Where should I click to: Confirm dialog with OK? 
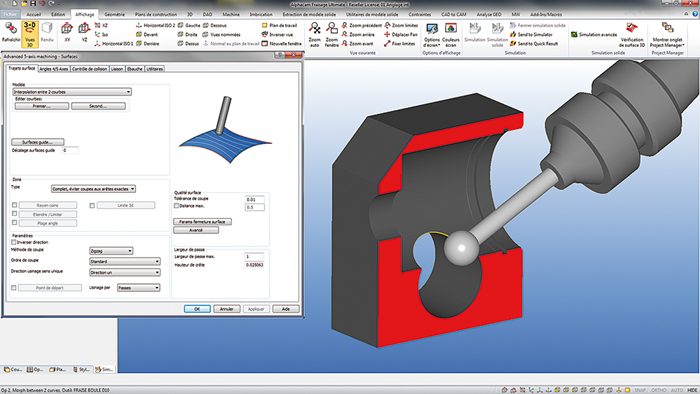[x=197, y=309]
